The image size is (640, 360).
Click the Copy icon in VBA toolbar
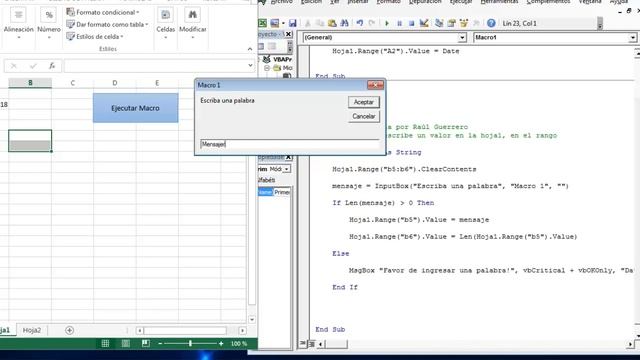click(320, 23)
